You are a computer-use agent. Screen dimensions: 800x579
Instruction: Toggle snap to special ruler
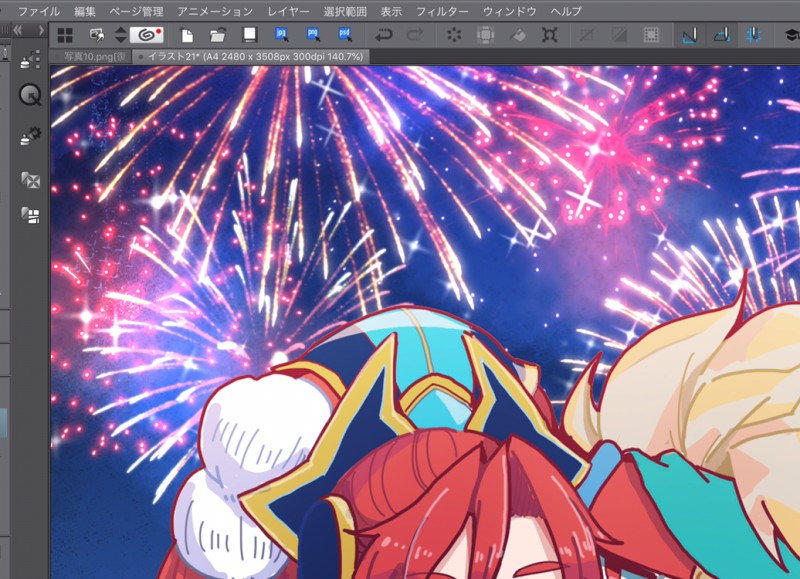[721, 35]
